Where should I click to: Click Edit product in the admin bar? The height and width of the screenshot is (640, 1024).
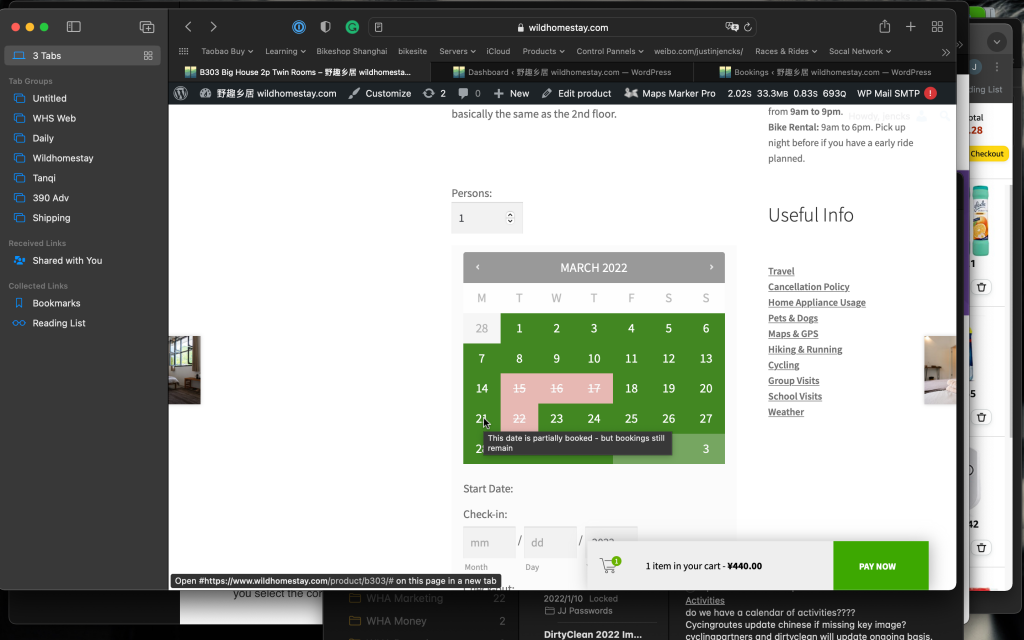[x=576, y=93]
